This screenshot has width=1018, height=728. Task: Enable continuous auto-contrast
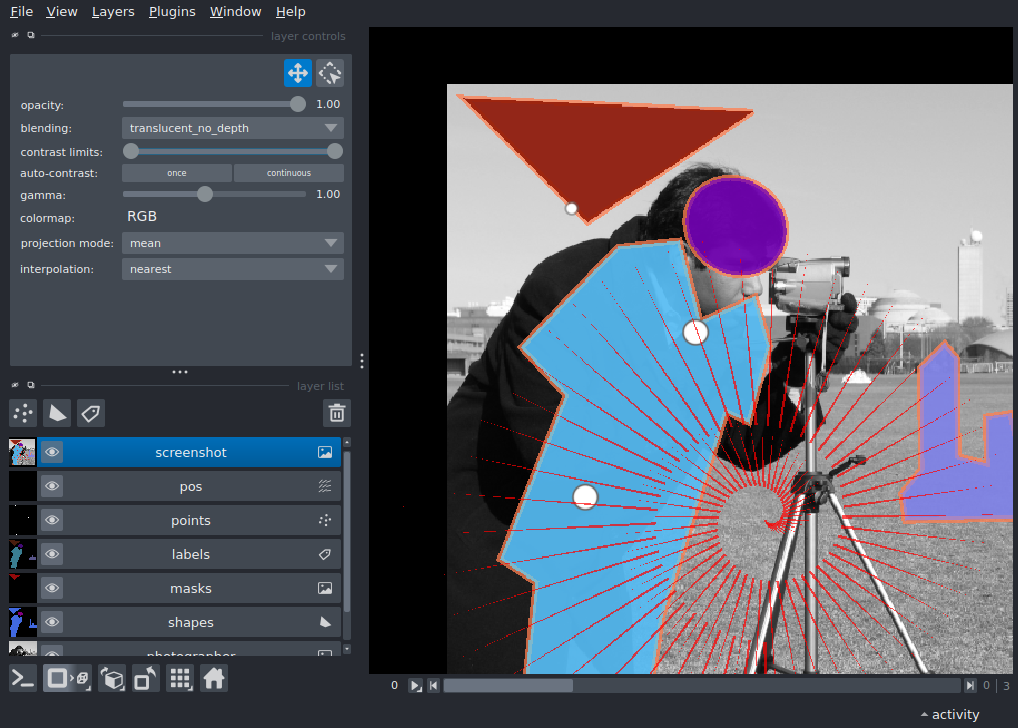click(288, 173)
